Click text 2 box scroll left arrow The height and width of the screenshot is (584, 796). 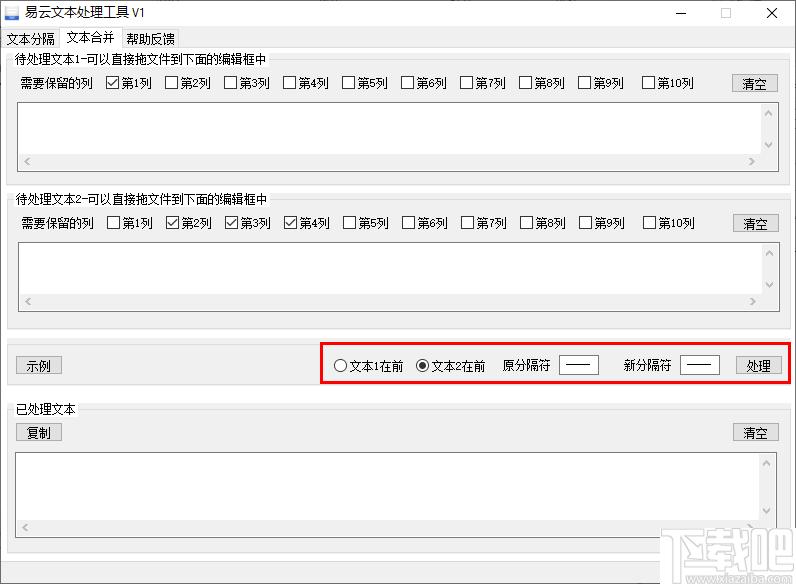tap(28, 302)
